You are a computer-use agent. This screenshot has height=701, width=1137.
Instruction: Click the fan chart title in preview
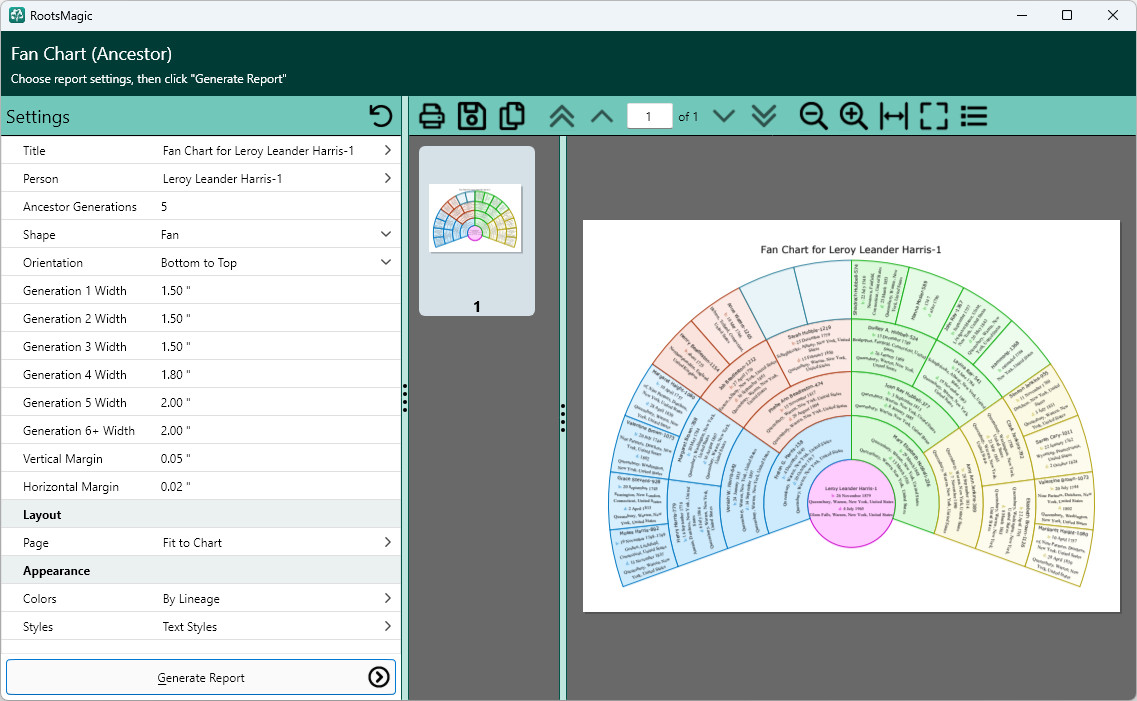[x=851, y=249]
